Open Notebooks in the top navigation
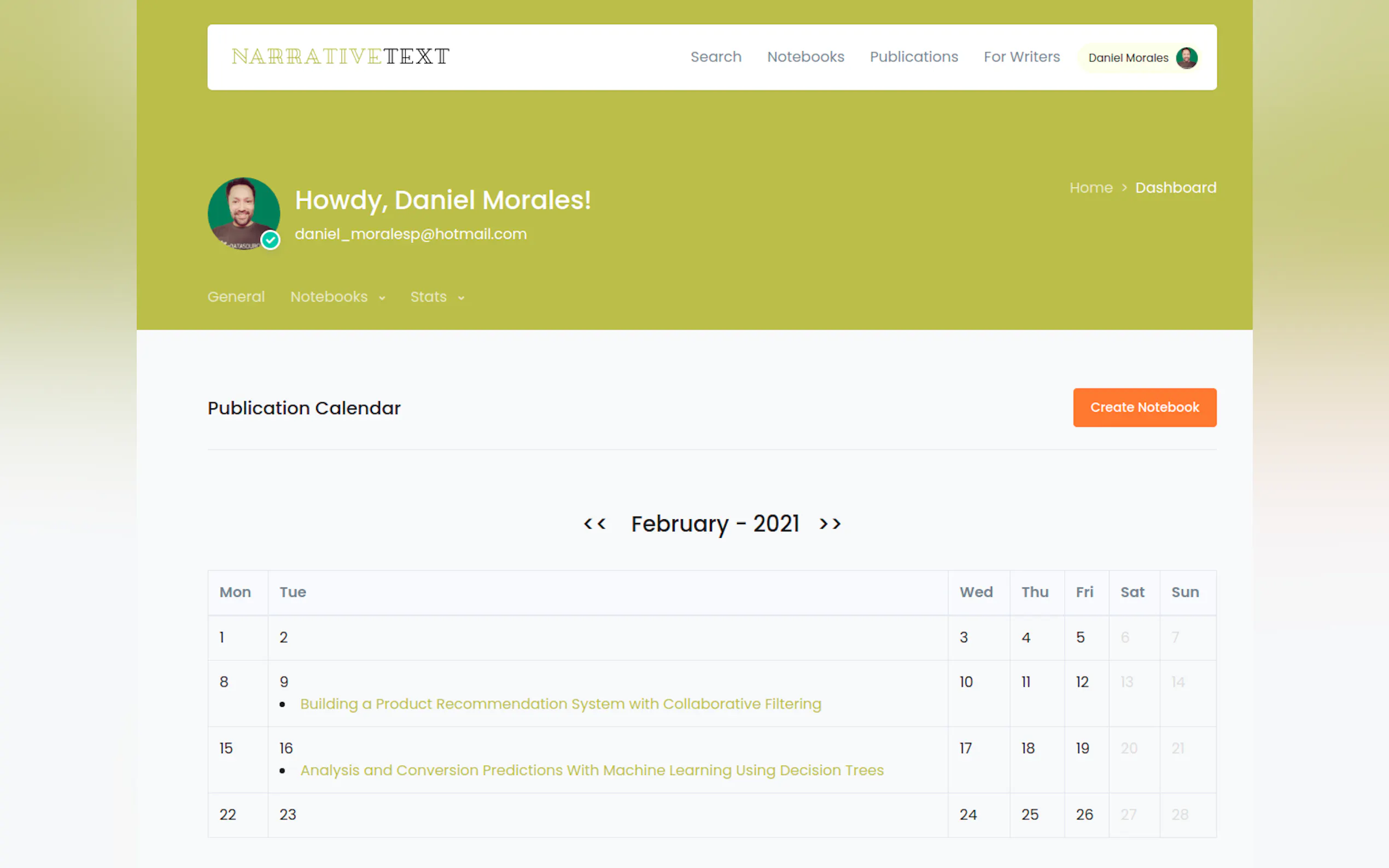1389x868 pixels. (x=805, y=57)
